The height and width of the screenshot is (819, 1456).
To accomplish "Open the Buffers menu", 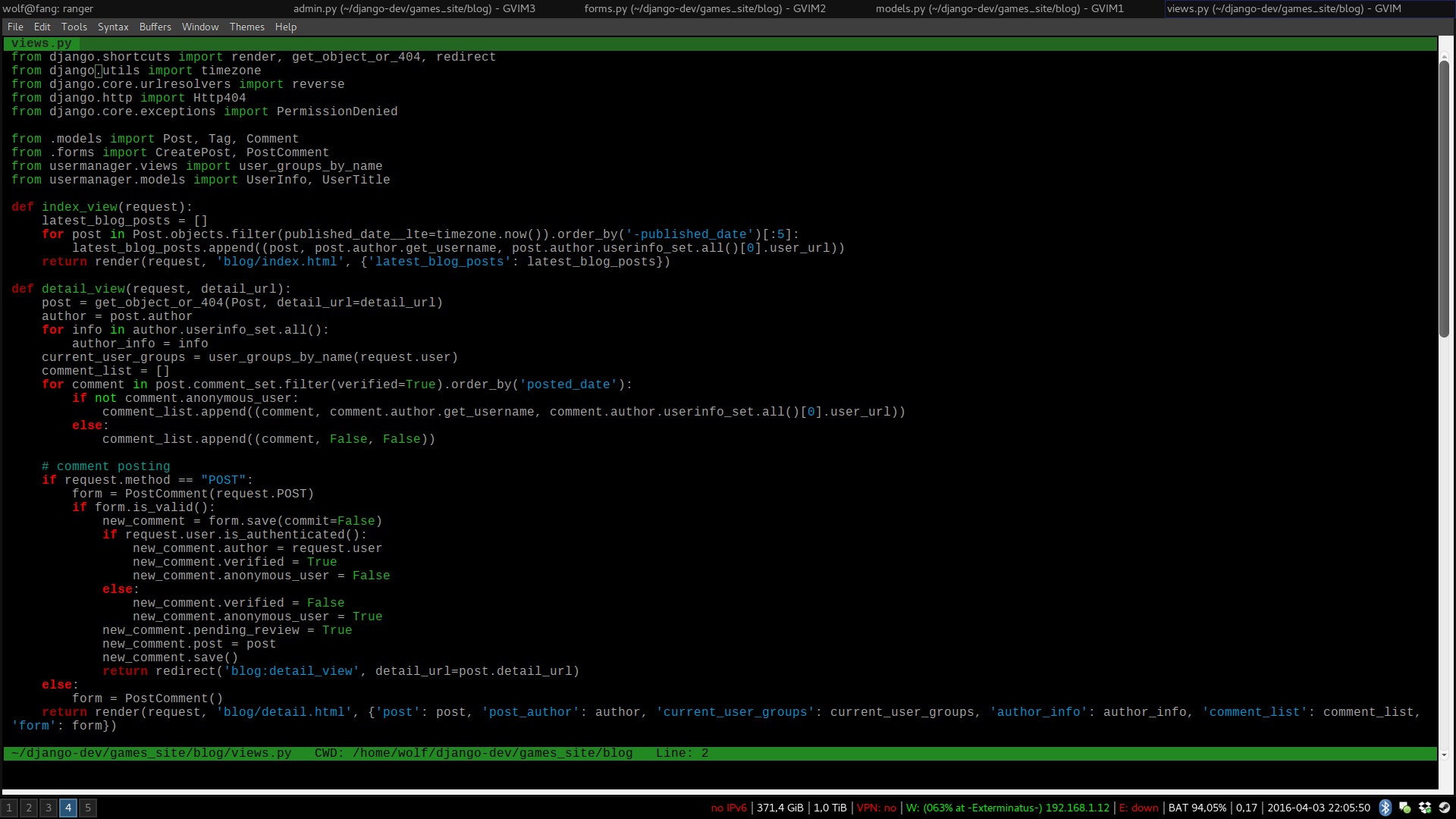I will coord(155,27).
